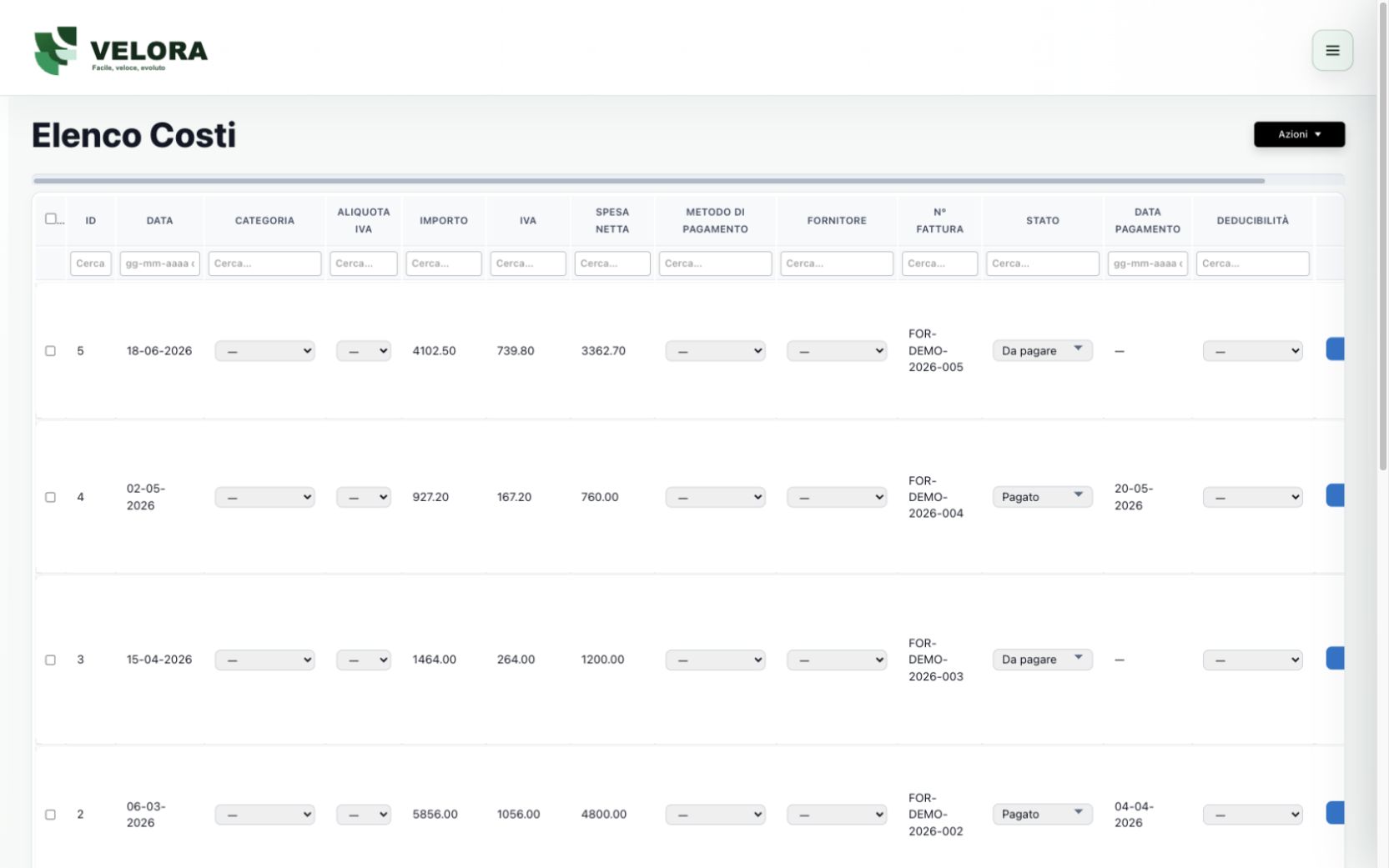
Task: Change the Pagato status for row 4
Action: click(x=1042, y=497)
